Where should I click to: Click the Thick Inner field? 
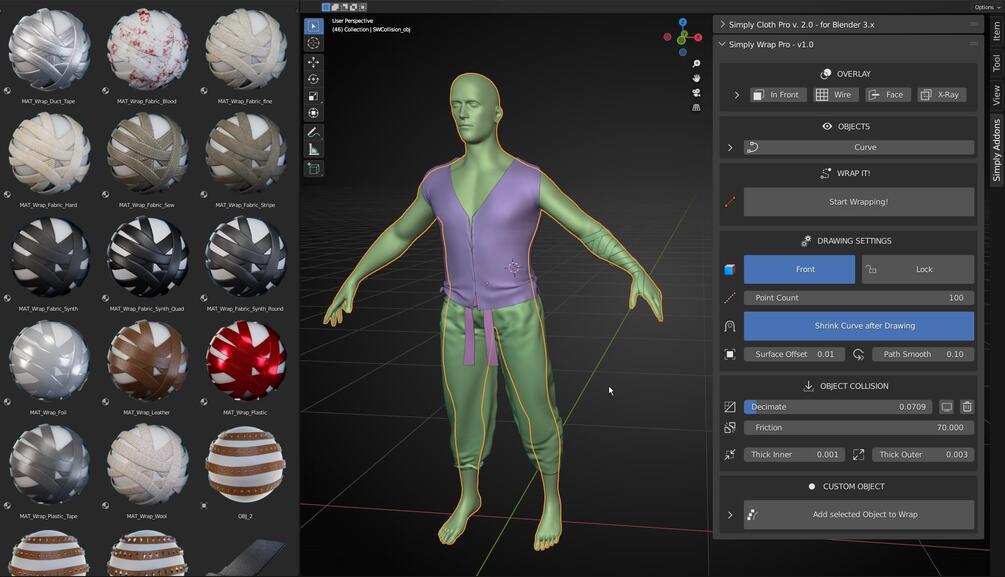tap(795, 455)
